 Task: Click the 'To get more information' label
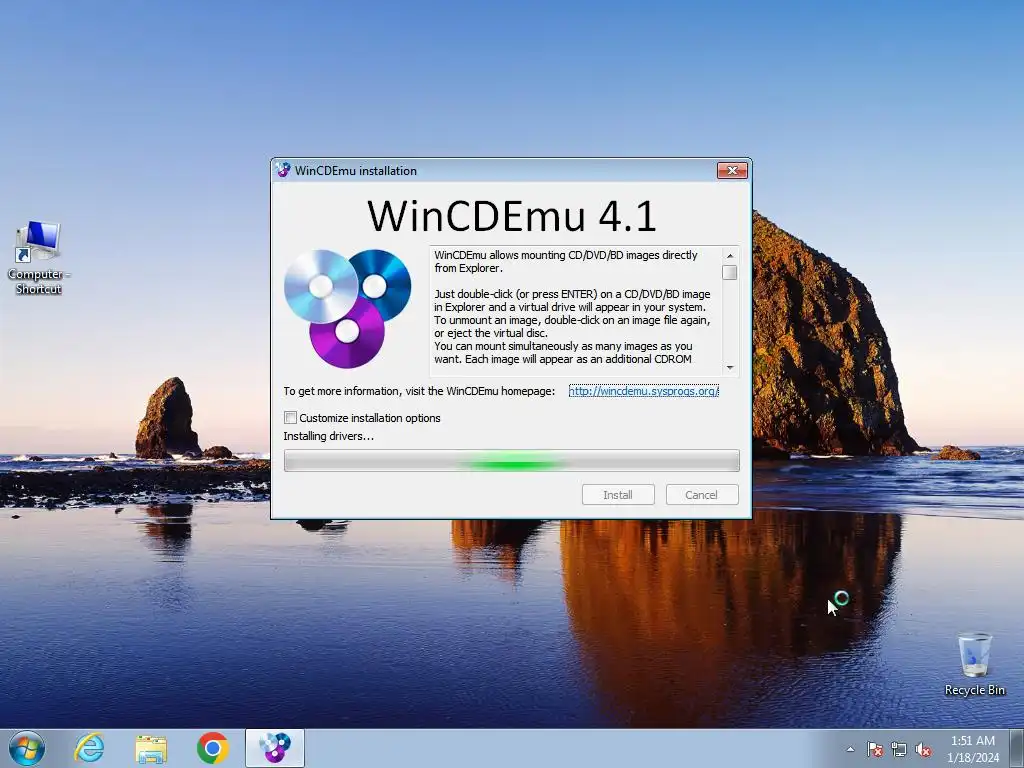(x=419, y=391)
